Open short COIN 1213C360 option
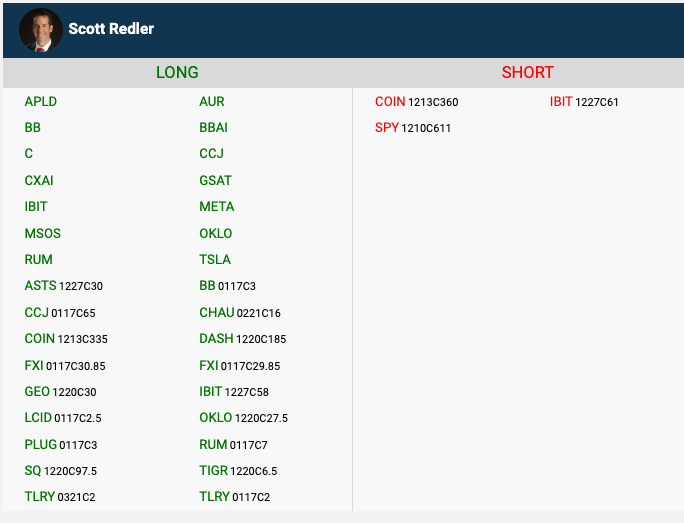Screen dimensions: 684x523 (416, 102)
